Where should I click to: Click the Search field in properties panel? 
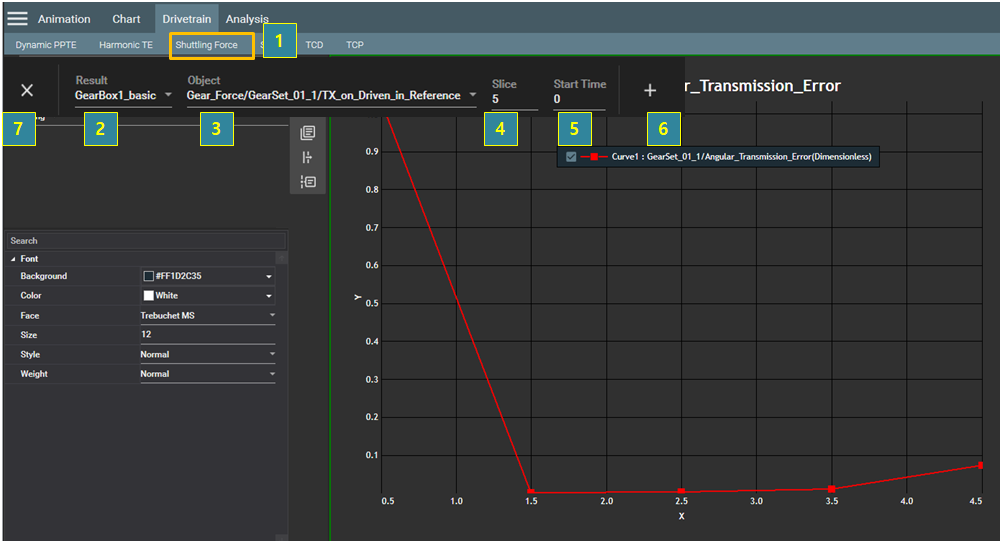click(145, 241)
